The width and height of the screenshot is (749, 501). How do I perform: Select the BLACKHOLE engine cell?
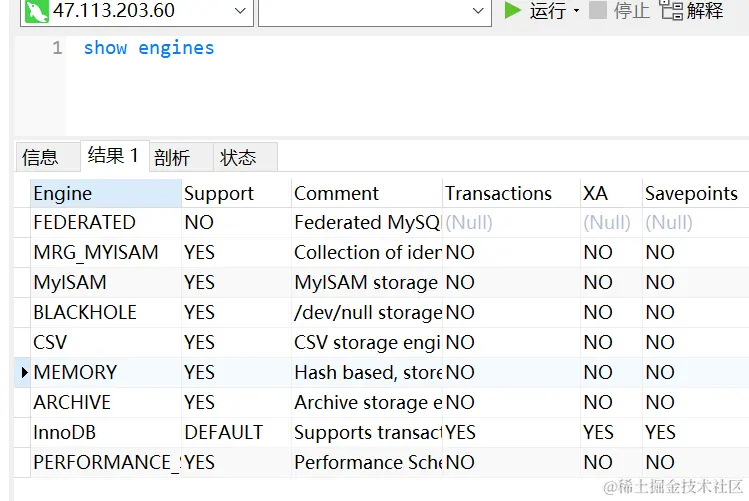click(x=106, y=313)
